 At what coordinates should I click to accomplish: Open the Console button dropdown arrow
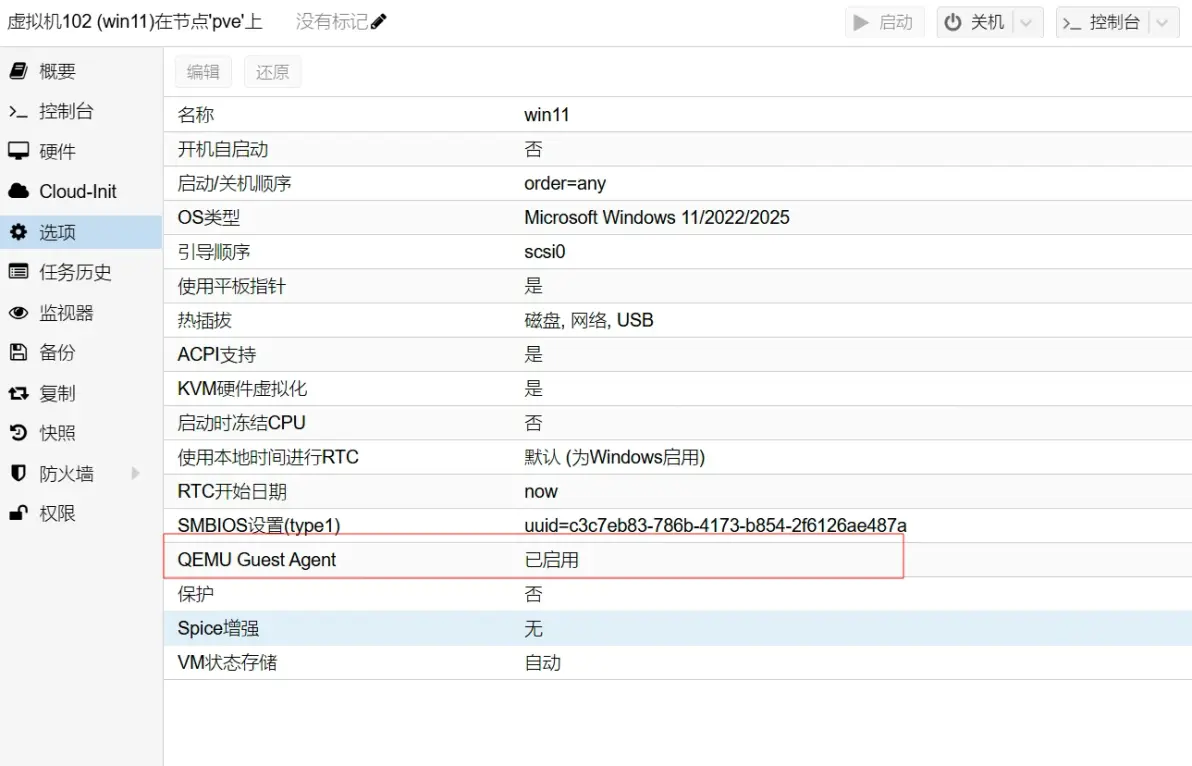[x=1163, y=22]
